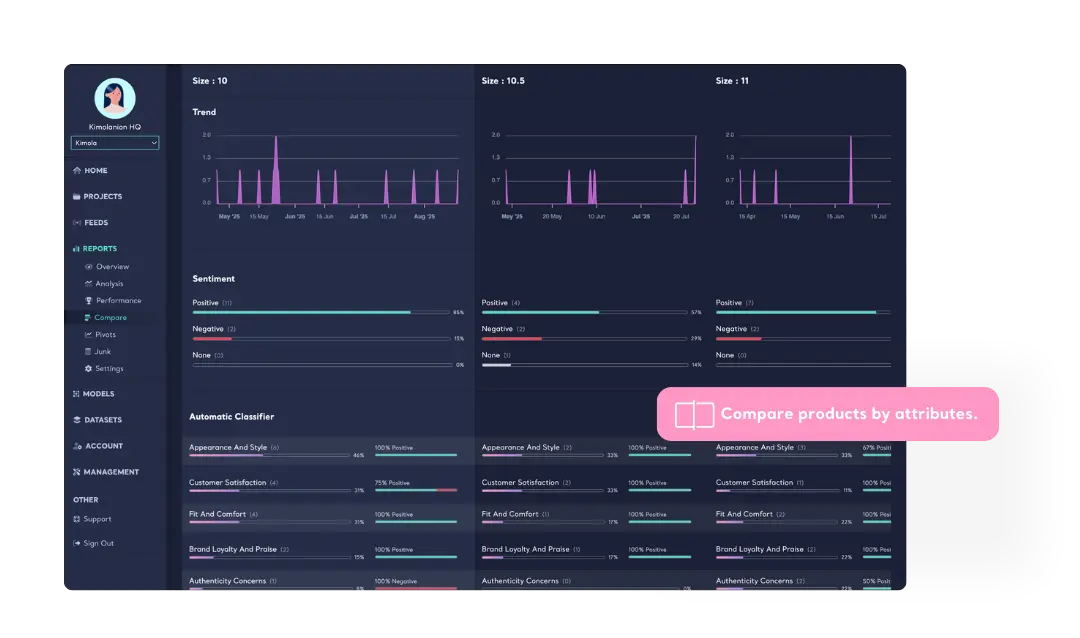Click the Sign Out arrow icon
1080x638 pixels.
tap(77, 544)
